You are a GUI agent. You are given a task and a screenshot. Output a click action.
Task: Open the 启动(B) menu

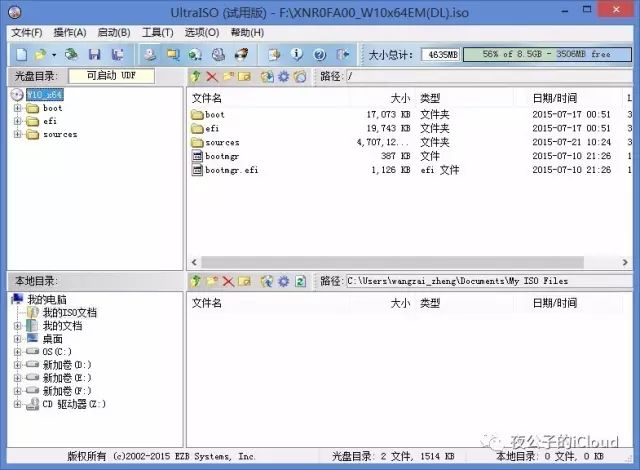point(114,33)
